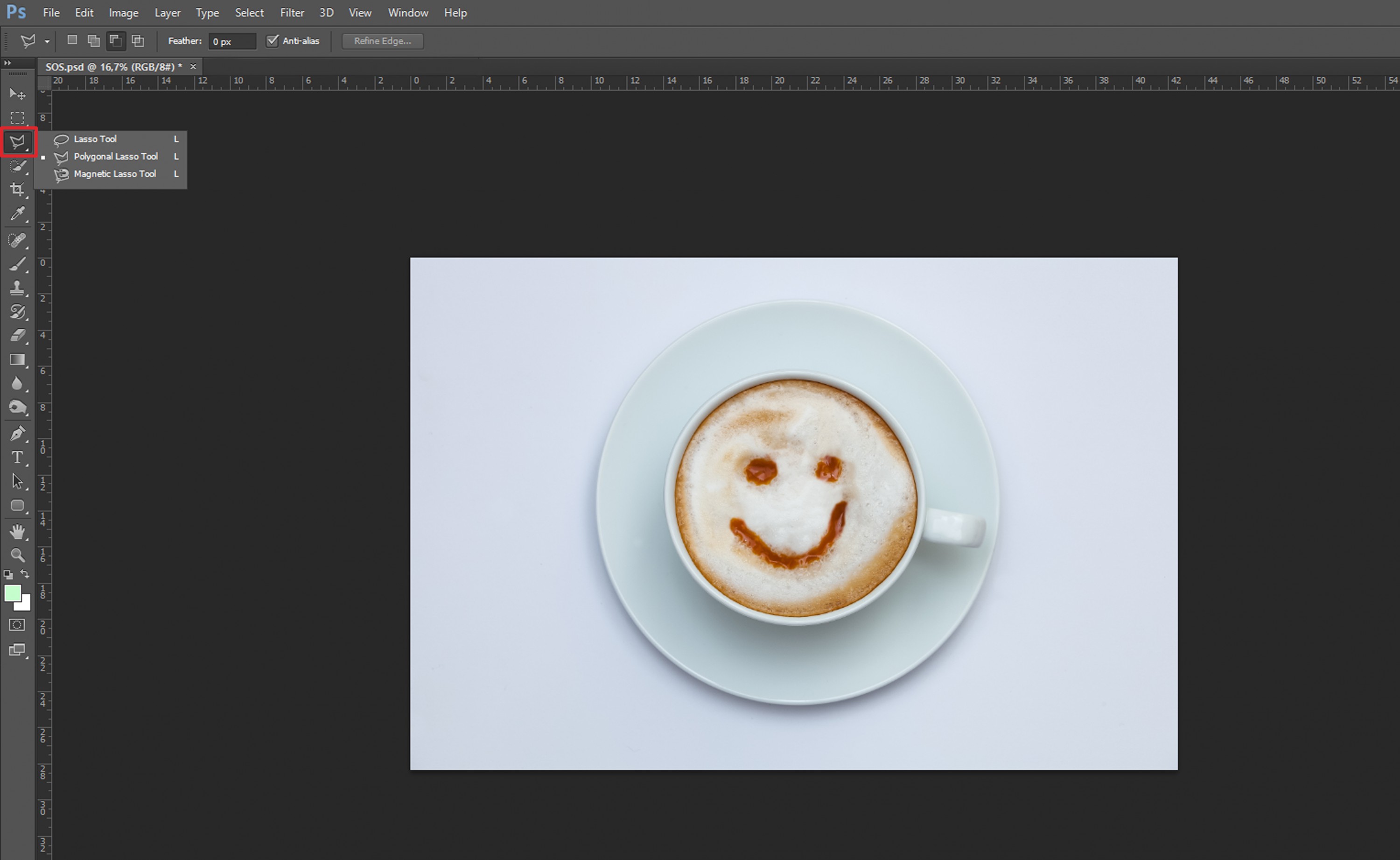Click the Refine Edge button
The image size is (1400, 860).
click(383, 41)
